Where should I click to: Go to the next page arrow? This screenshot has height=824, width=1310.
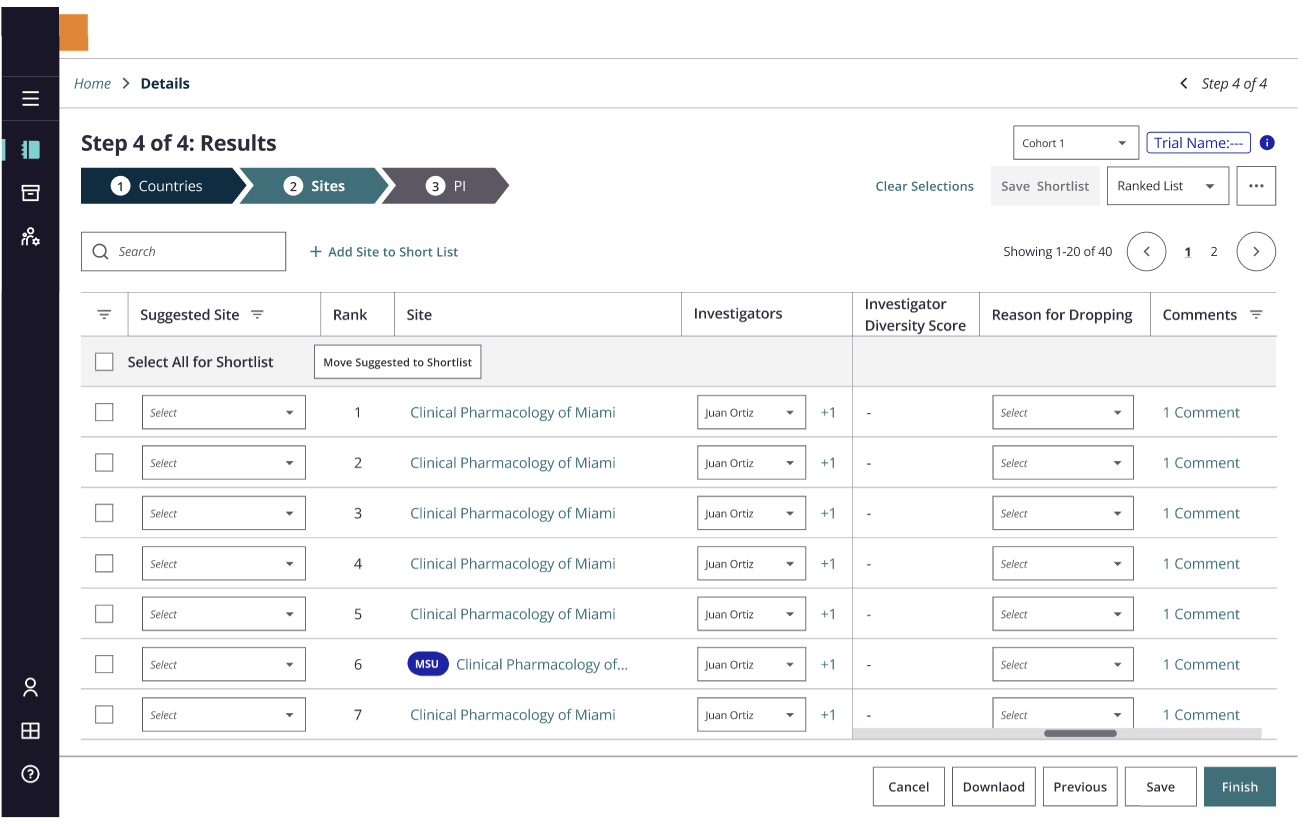(x=1256, y=252)
